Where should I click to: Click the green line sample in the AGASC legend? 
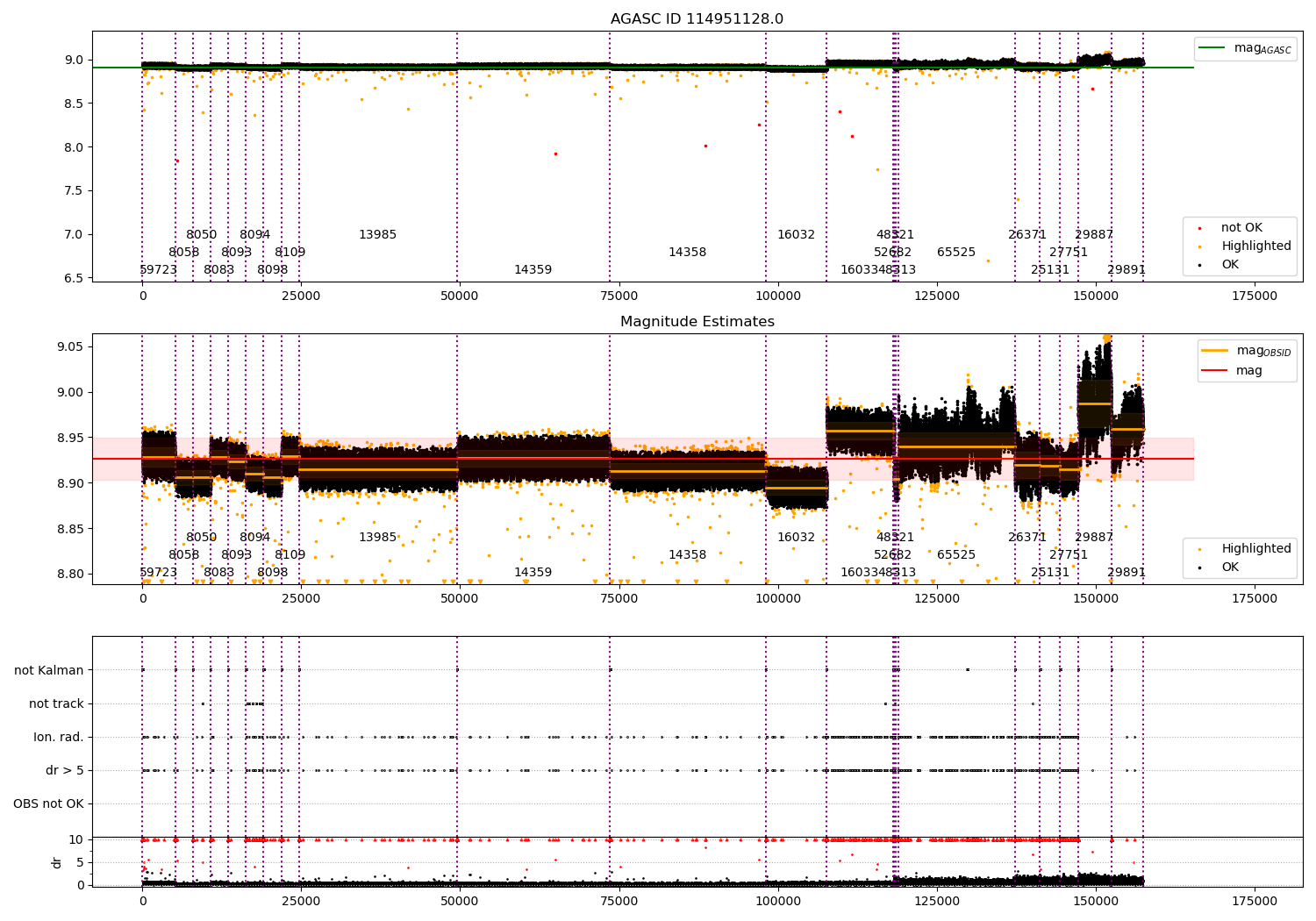tap(1213, 47)
